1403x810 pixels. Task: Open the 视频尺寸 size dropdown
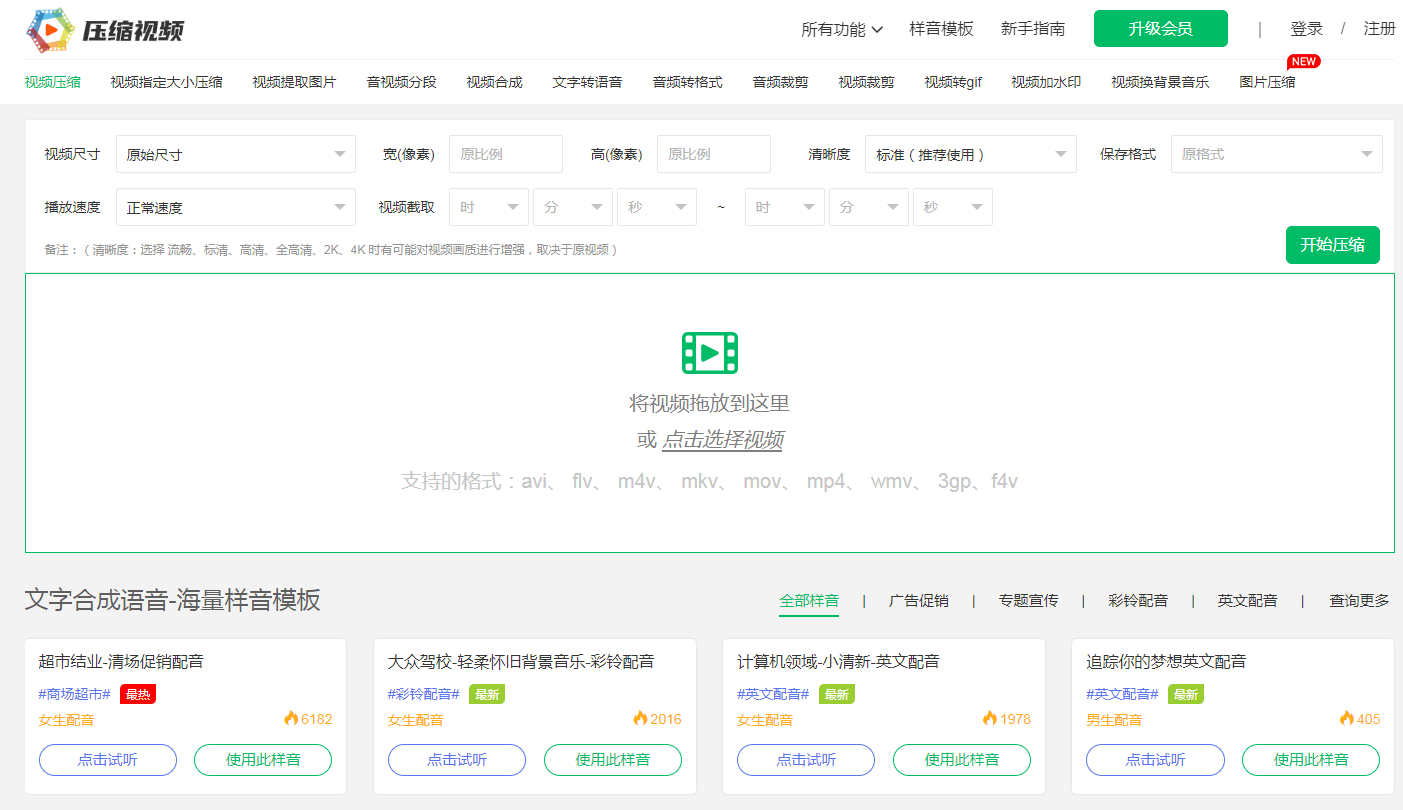click(x=235, y=154)
